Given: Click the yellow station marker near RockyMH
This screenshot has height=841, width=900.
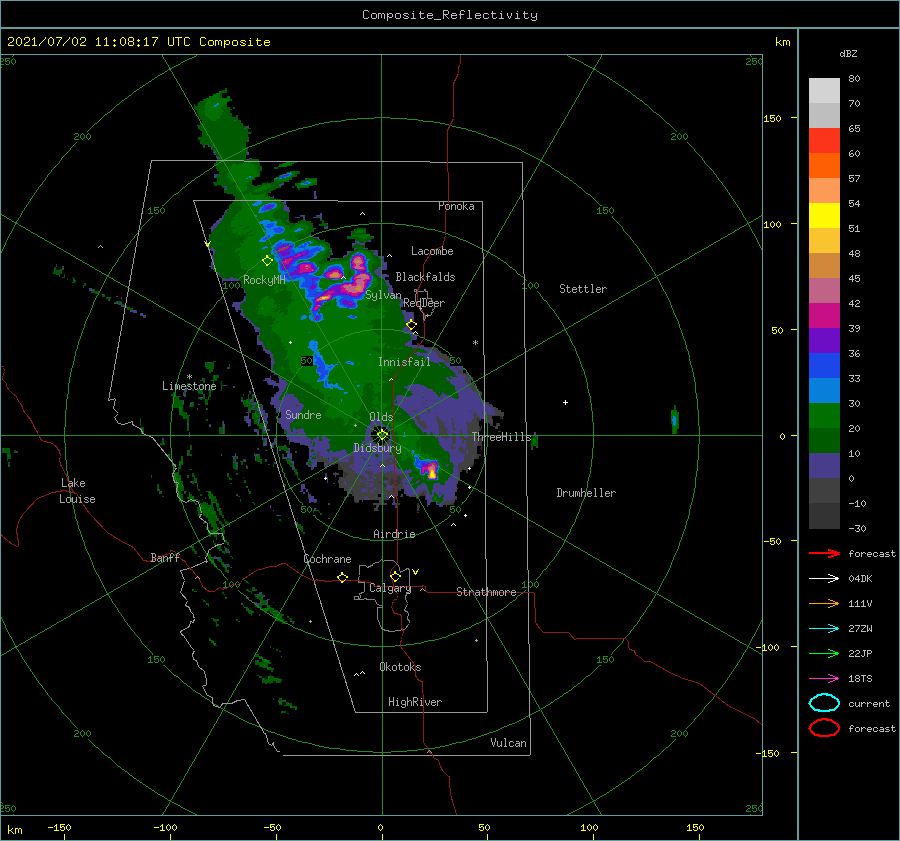Looking at the screenshot, I should click(267, 261).
